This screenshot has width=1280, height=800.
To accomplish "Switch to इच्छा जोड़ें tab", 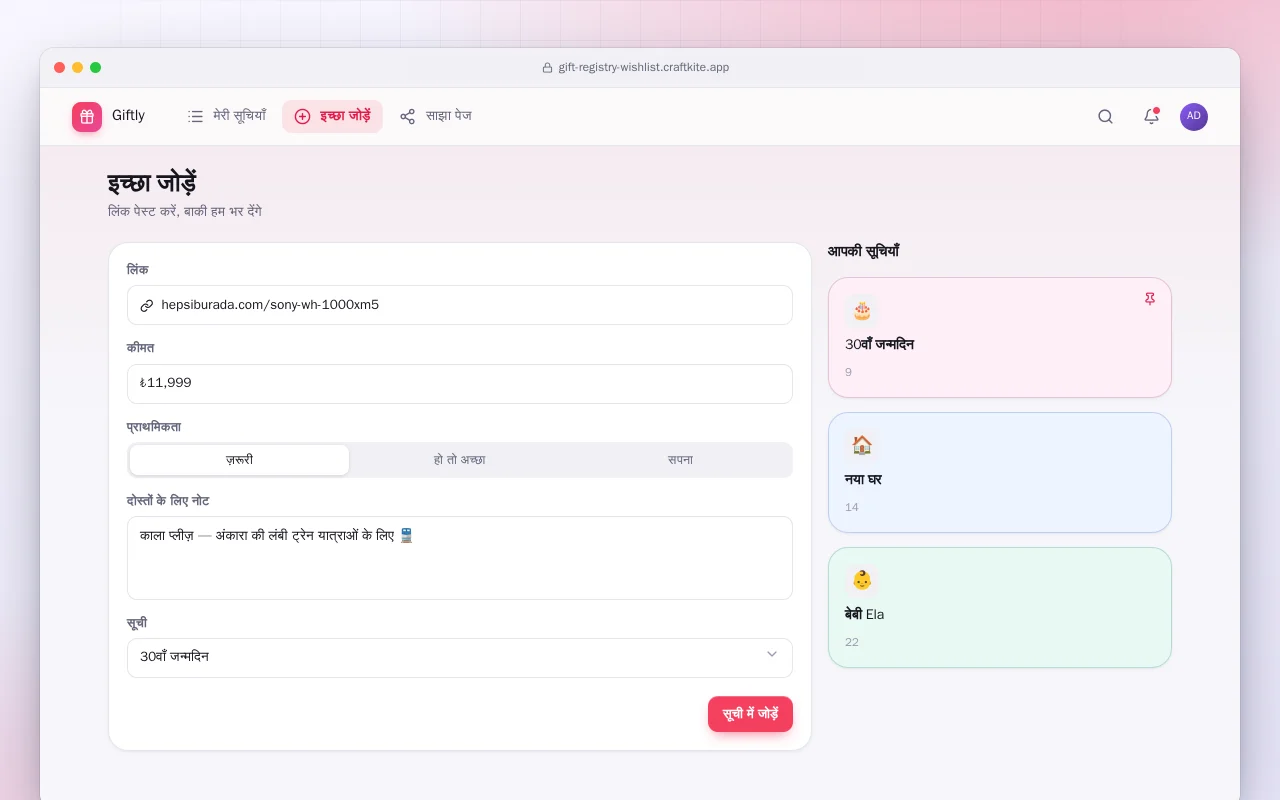I will [x=332, y=116].
